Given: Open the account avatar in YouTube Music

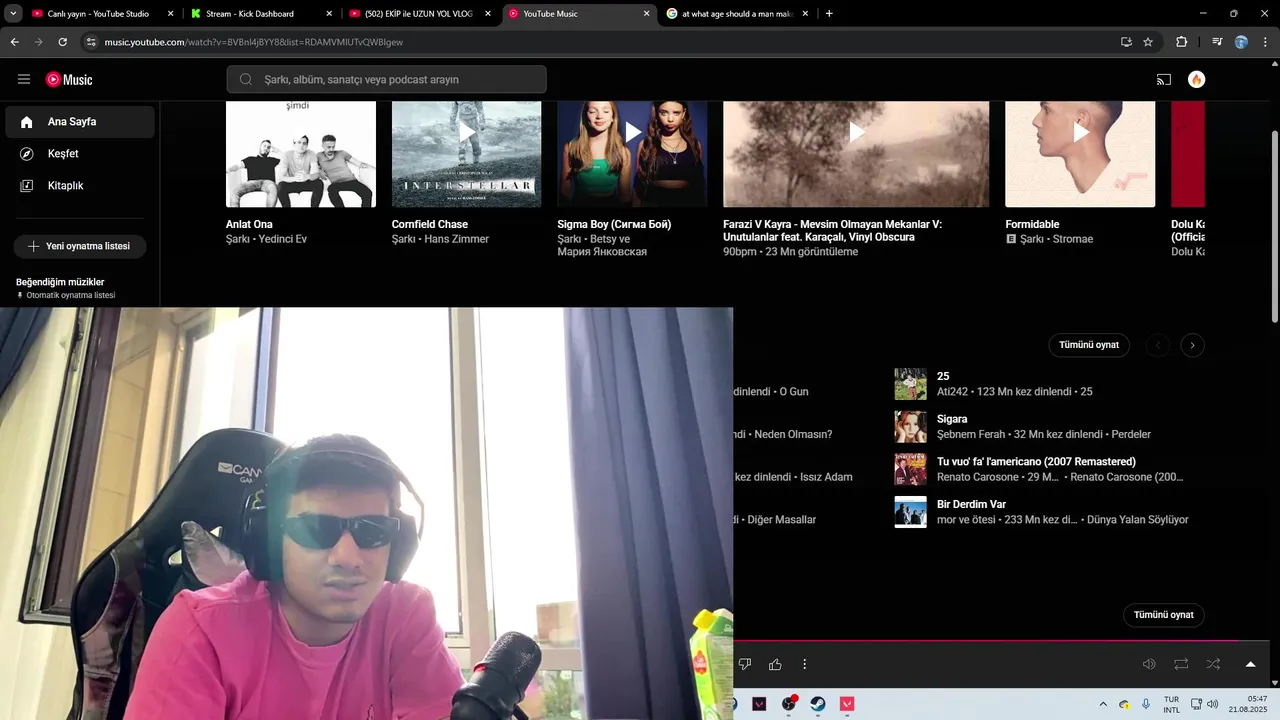Looking at the screenshot, I should [x=1196, y=79].
